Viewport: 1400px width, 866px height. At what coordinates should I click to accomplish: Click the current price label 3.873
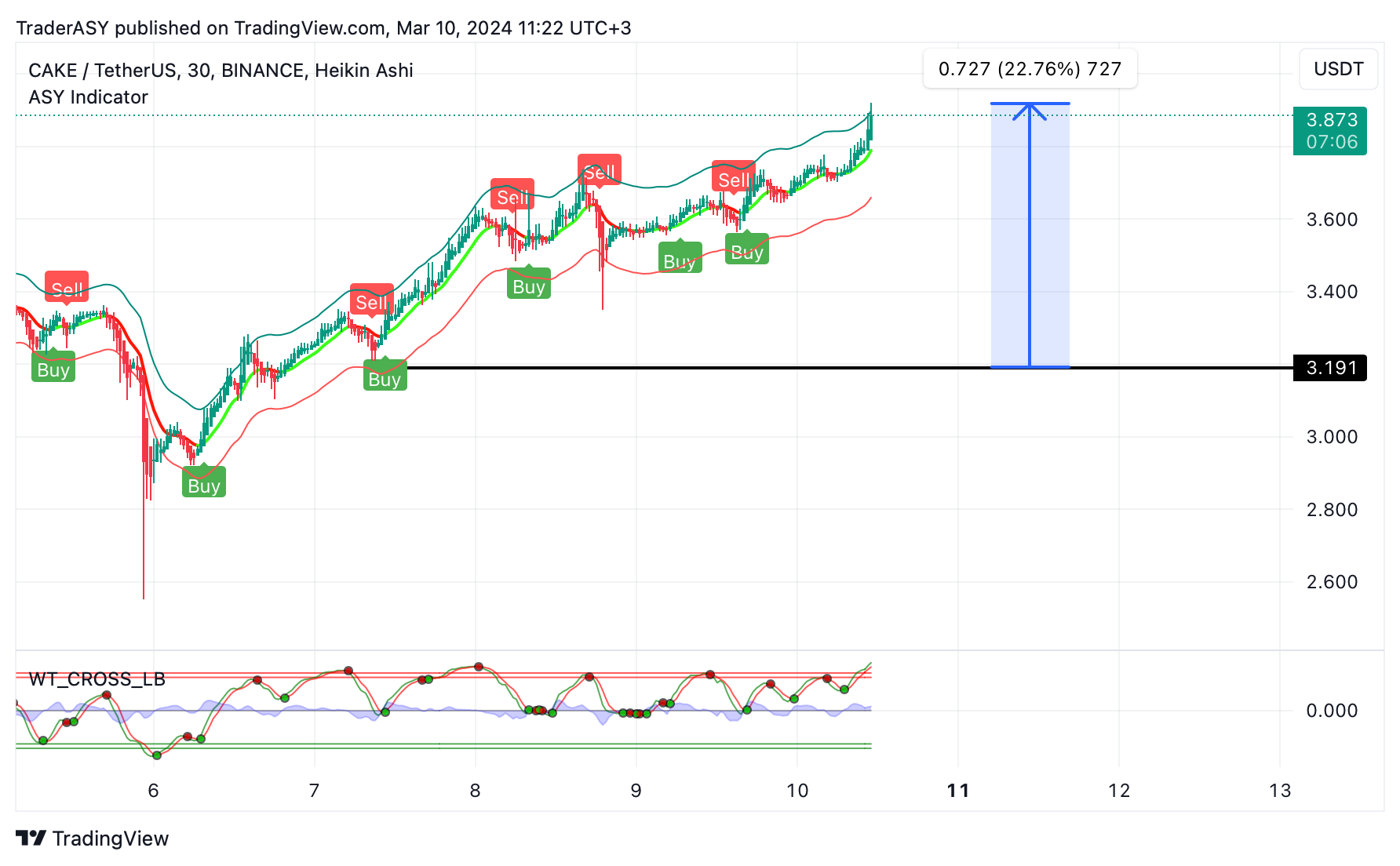1331,120
